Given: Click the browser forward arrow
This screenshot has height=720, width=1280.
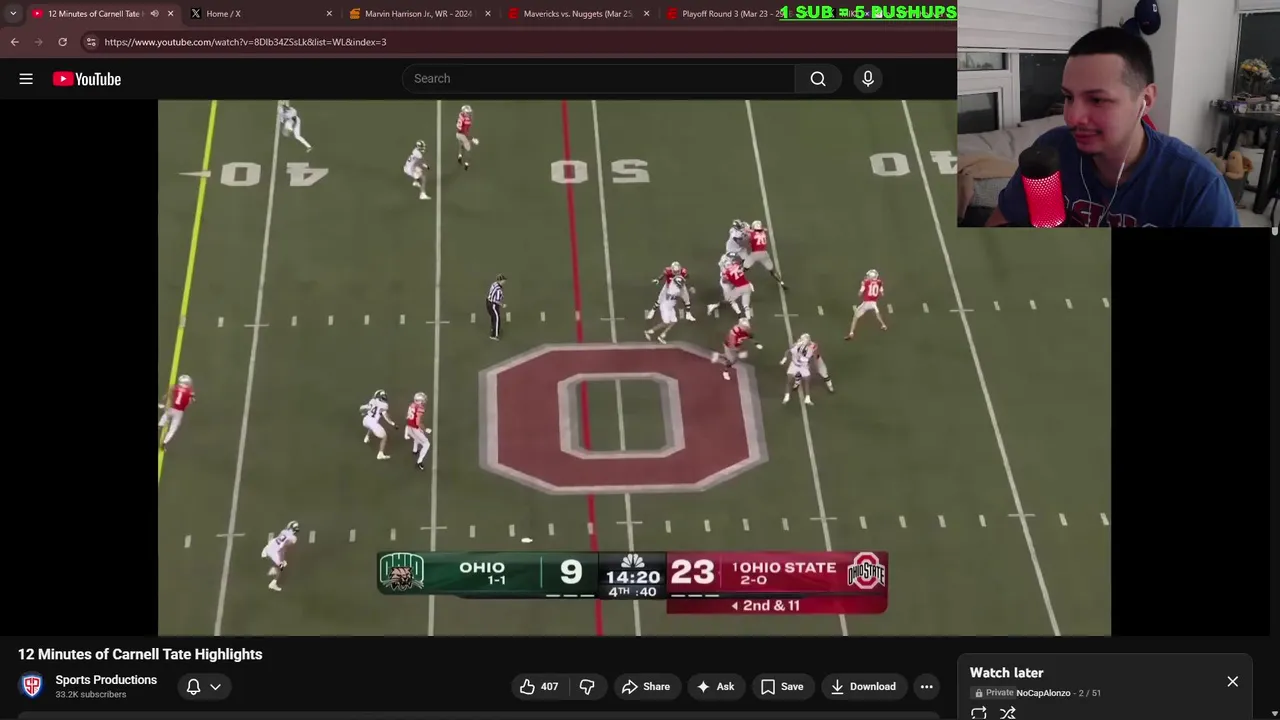Looking at the screenshot, I should coord(38,42).
